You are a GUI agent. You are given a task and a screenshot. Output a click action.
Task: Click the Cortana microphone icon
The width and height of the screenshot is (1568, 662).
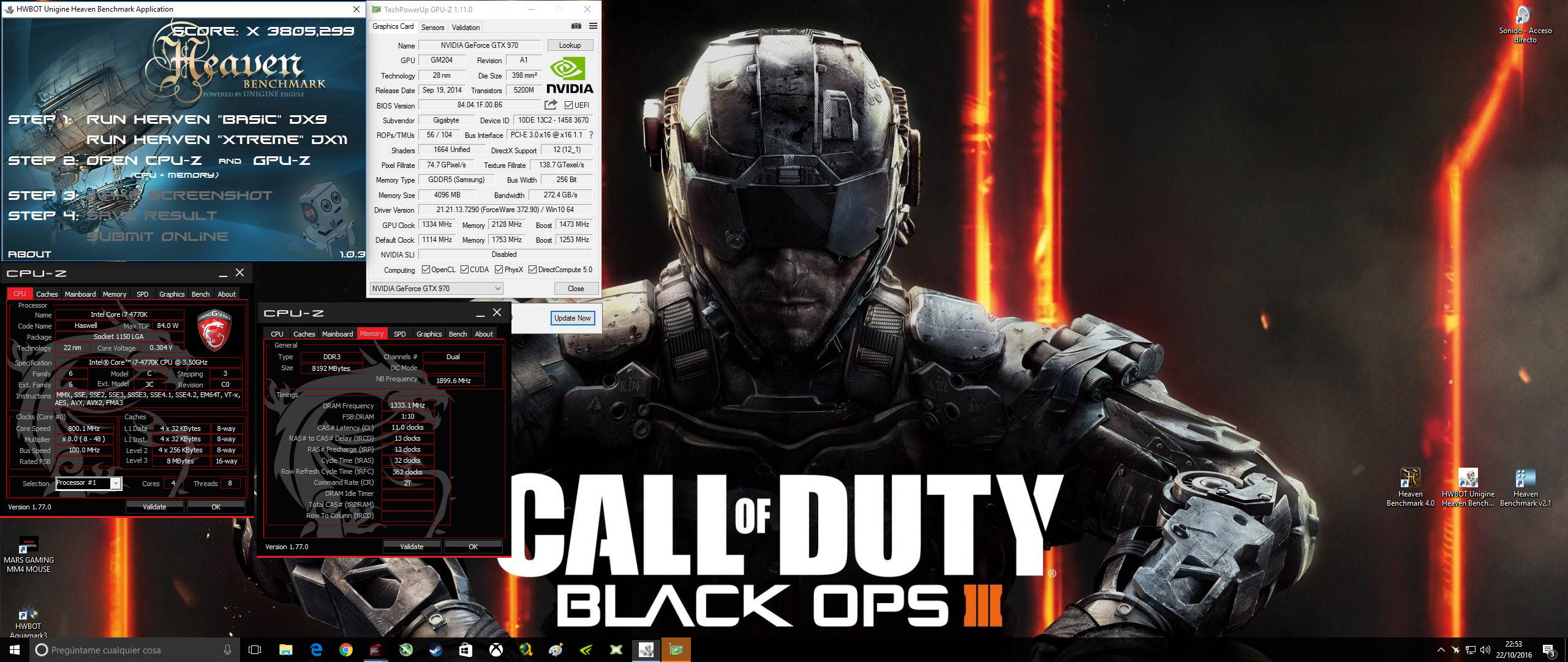pos(228,650)
